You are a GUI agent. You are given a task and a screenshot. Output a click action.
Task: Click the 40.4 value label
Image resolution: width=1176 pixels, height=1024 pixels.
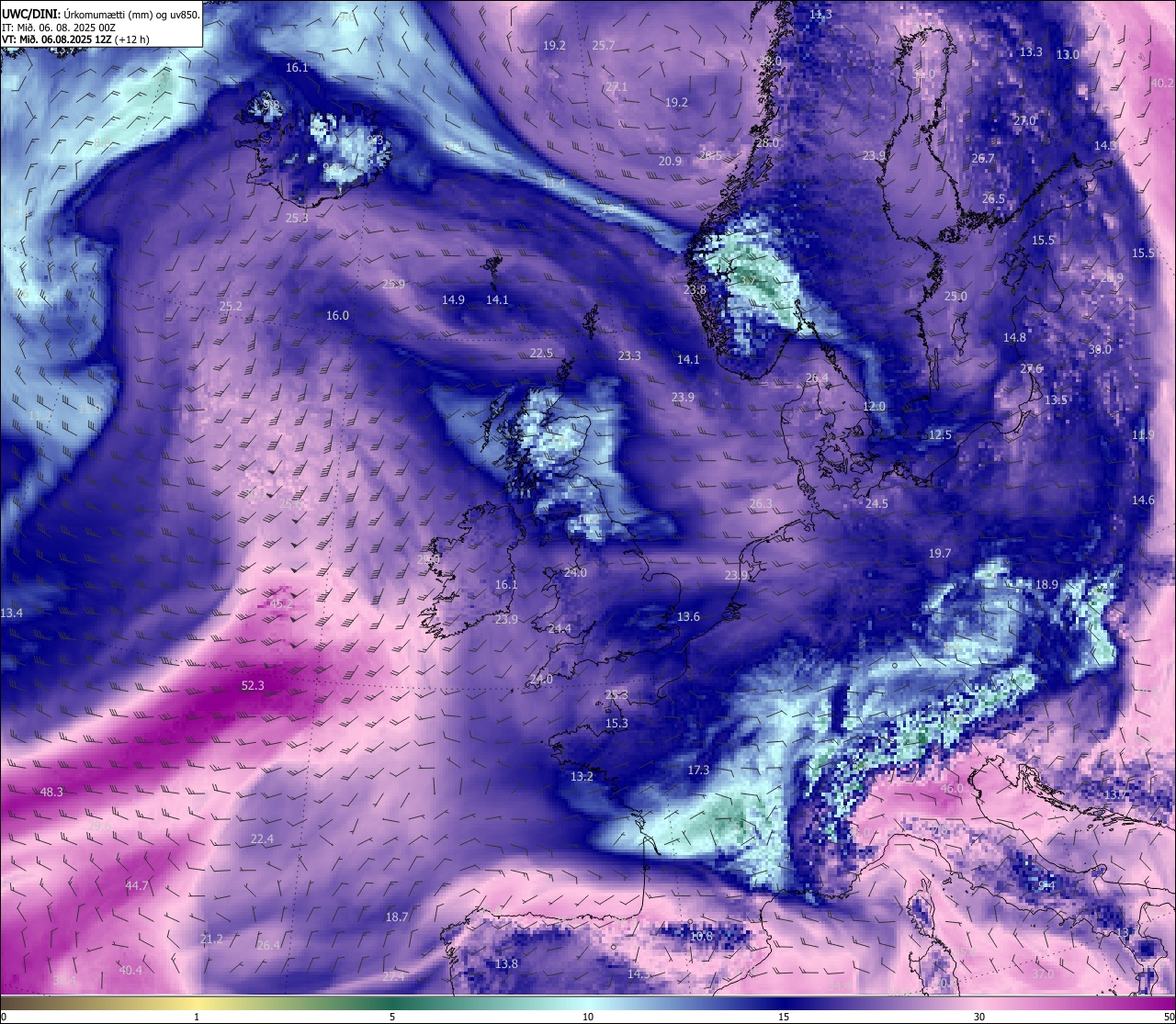coord(130,970)
